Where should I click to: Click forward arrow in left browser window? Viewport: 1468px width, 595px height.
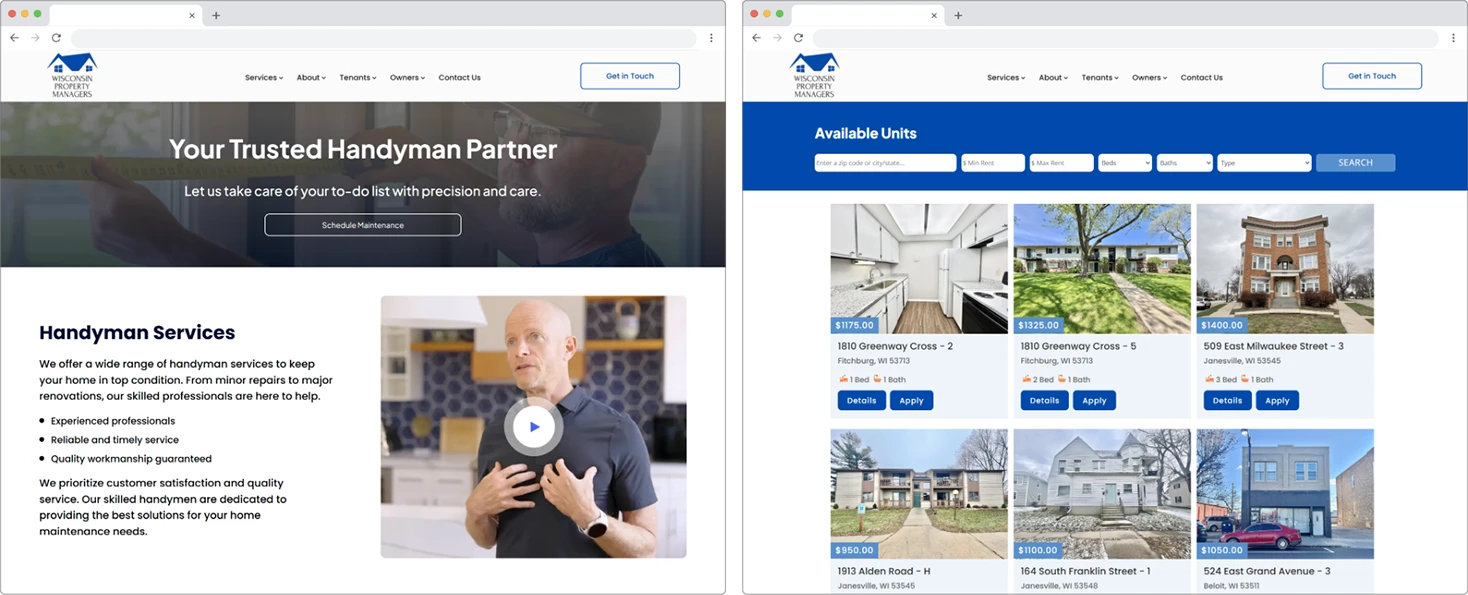35,38
